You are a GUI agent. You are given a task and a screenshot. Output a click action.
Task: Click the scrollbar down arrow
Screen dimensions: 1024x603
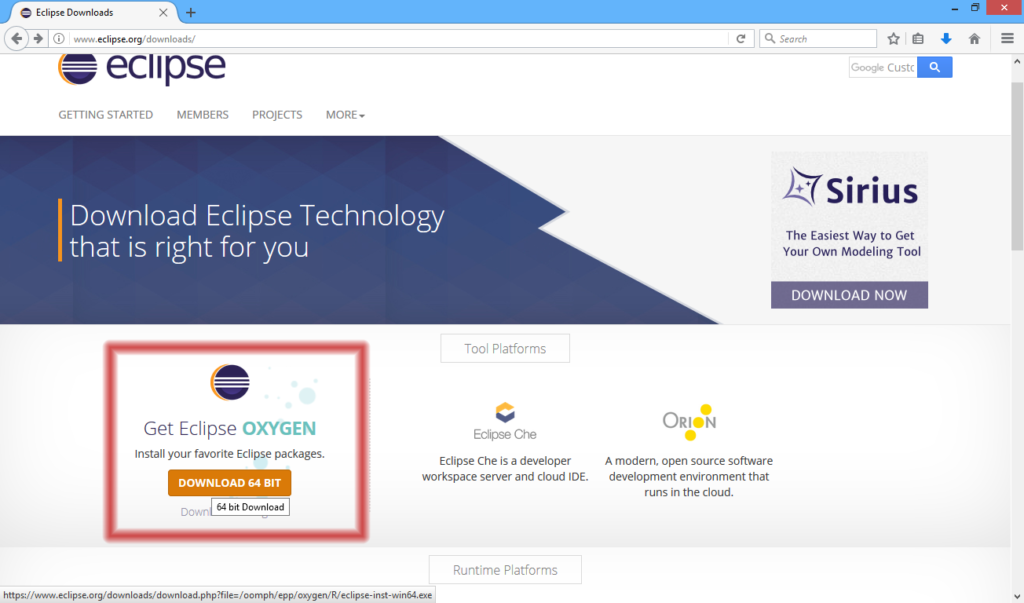1017,596
